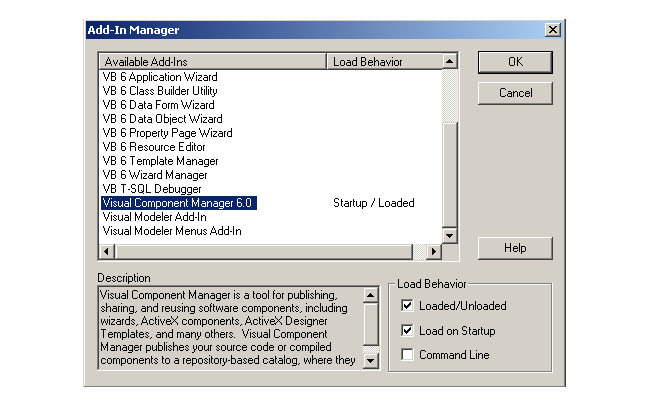Click add-in list scroll left arrow

coord(107,251)
